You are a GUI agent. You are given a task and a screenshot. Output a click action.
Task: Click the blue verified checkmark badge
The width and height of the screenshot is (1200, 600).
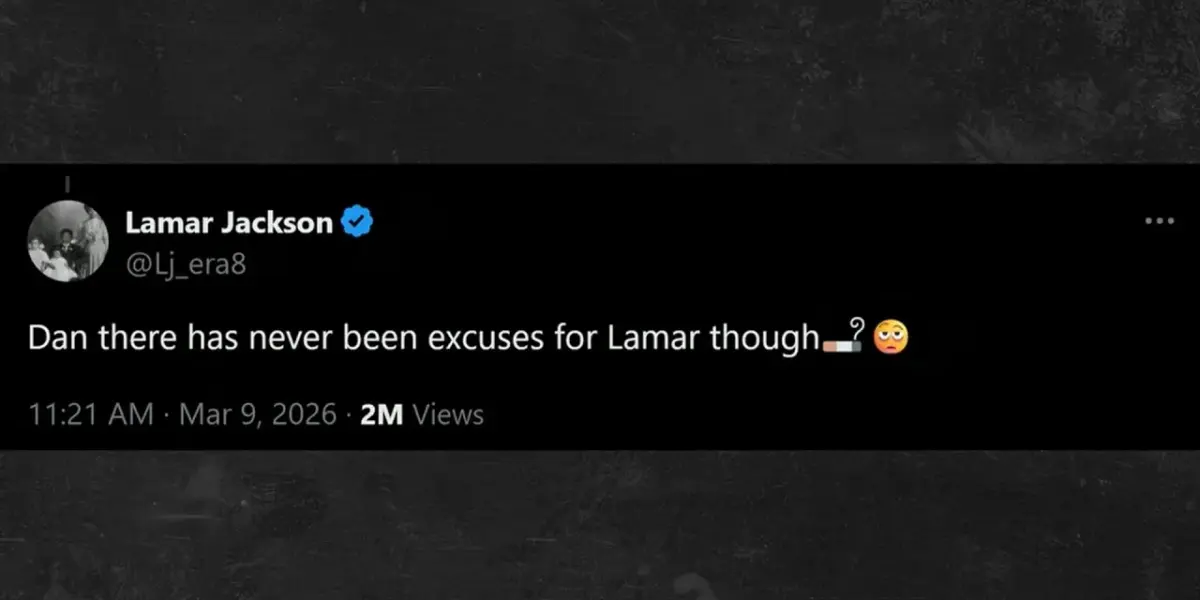[358, 222]
